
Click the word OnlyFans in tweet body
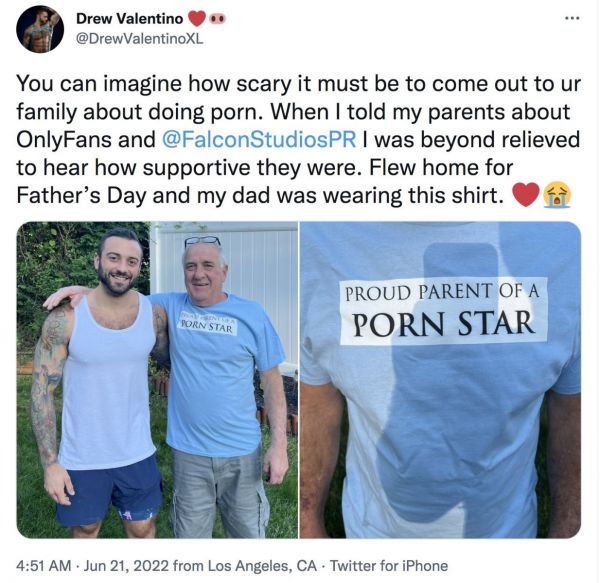coord(64,139)
